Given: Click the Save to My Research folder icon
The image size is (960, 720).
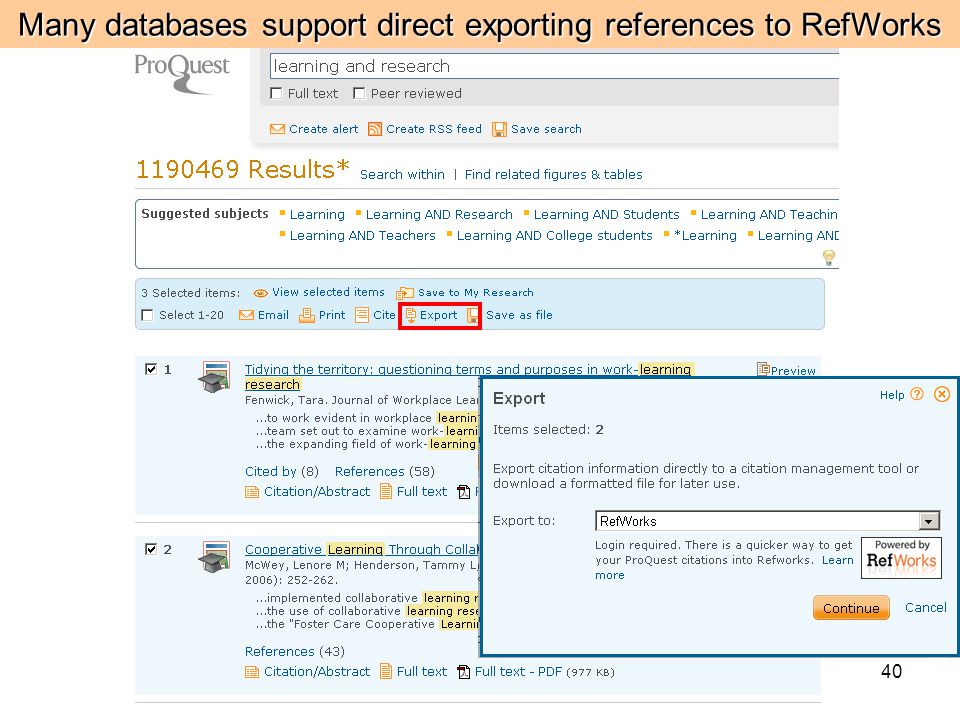Looking at the screenshot, I should pyautogui.click(x=405, y=293).
